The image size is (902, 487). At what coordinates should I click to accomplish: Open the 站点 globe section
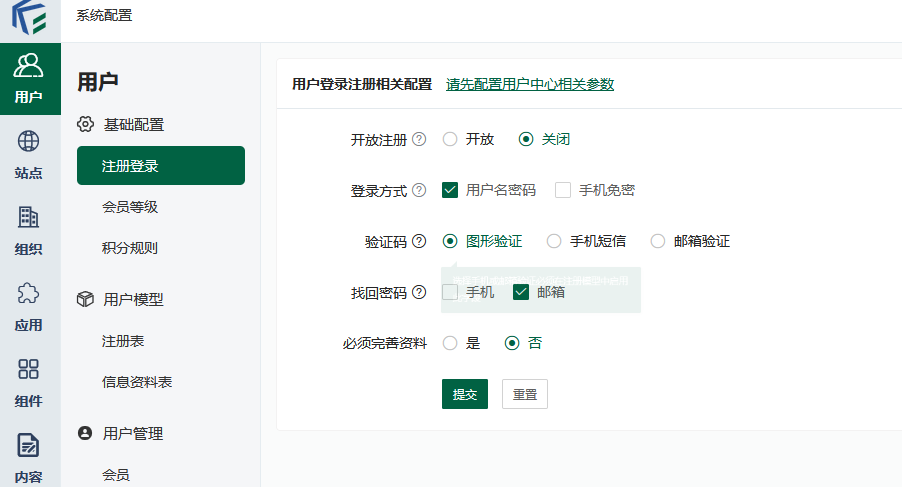pos(28,154)
